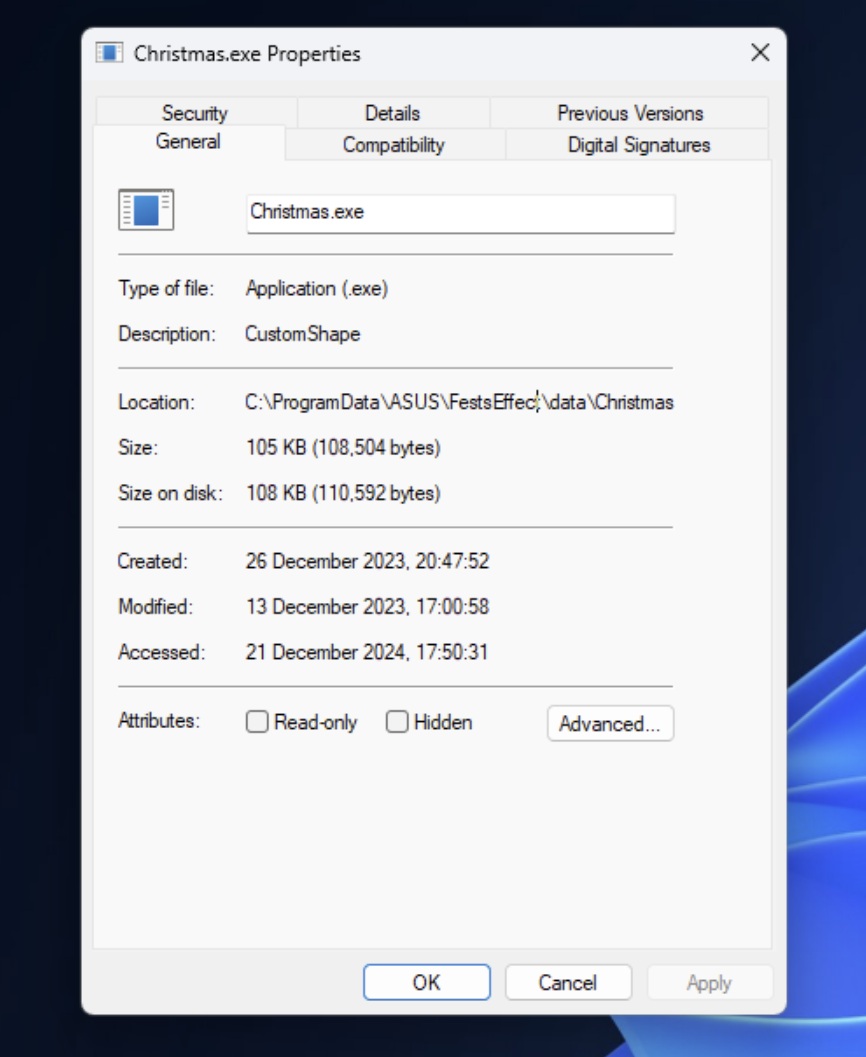Click the Cancel button
Image resolution: width=866 pixels, height=1057 pixels.
(x=568, y=982)
